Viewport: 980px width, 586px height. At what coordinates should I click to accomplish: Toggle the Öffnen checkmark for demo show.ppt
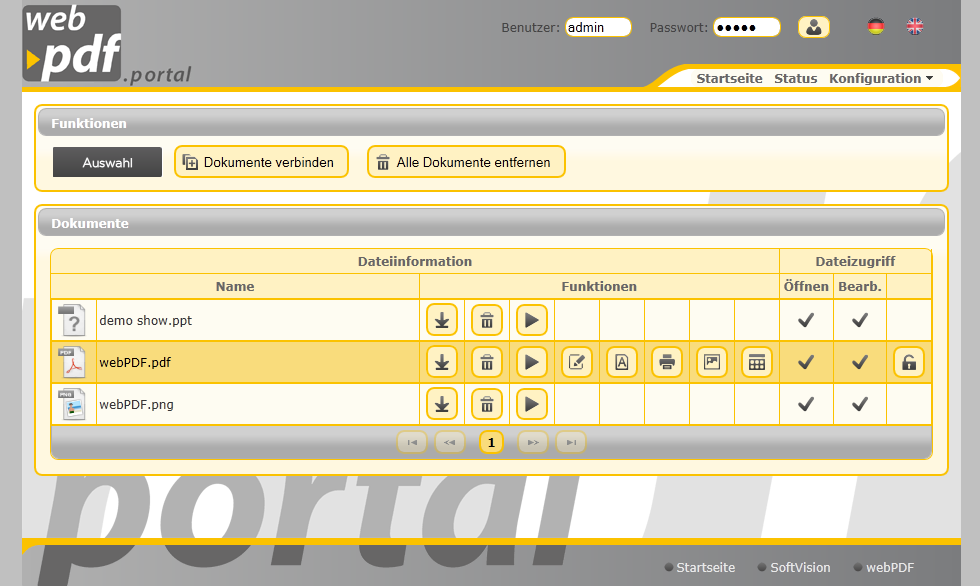pos(806,319)
